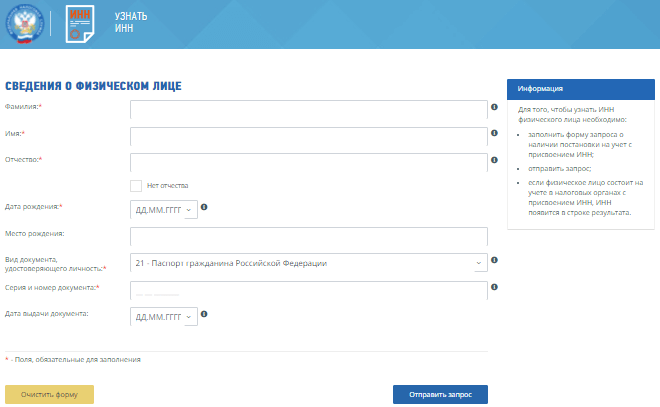
Task: Click info icon beside Дата выдачи документа
Action: 204,316
